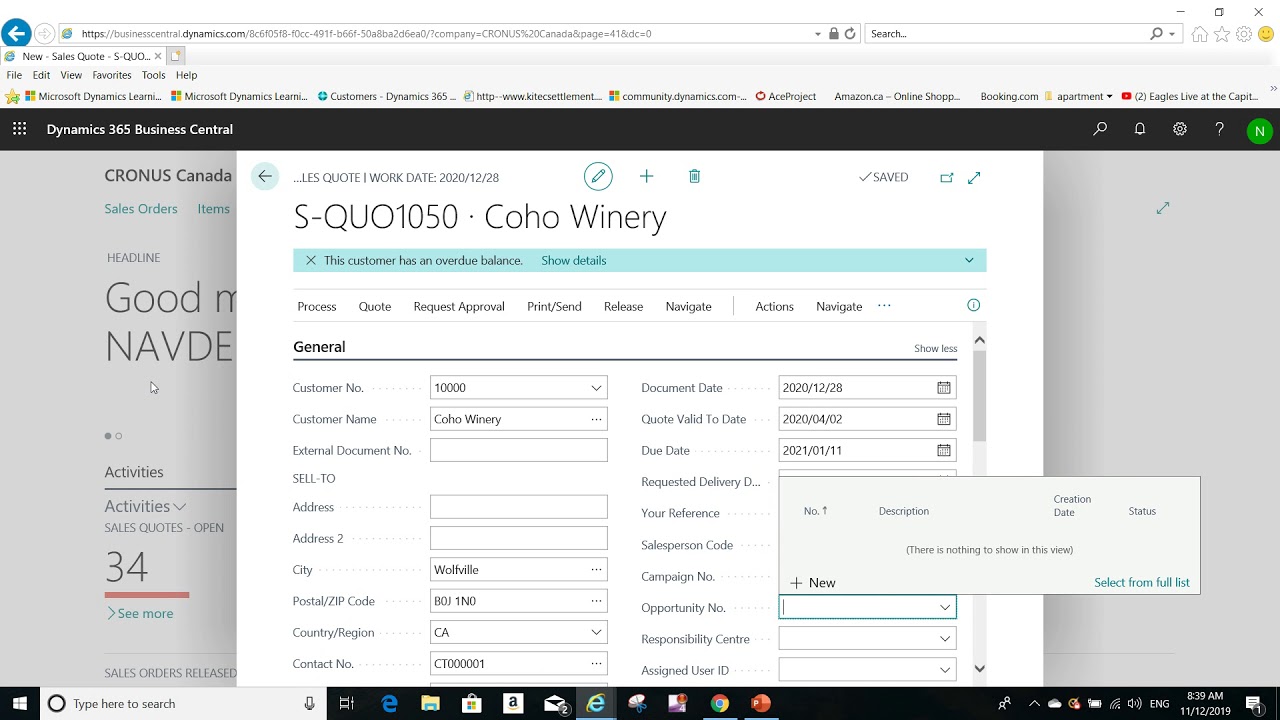Click the delete trash can icon
This screenshot has width=1280, height=720.
694,177
